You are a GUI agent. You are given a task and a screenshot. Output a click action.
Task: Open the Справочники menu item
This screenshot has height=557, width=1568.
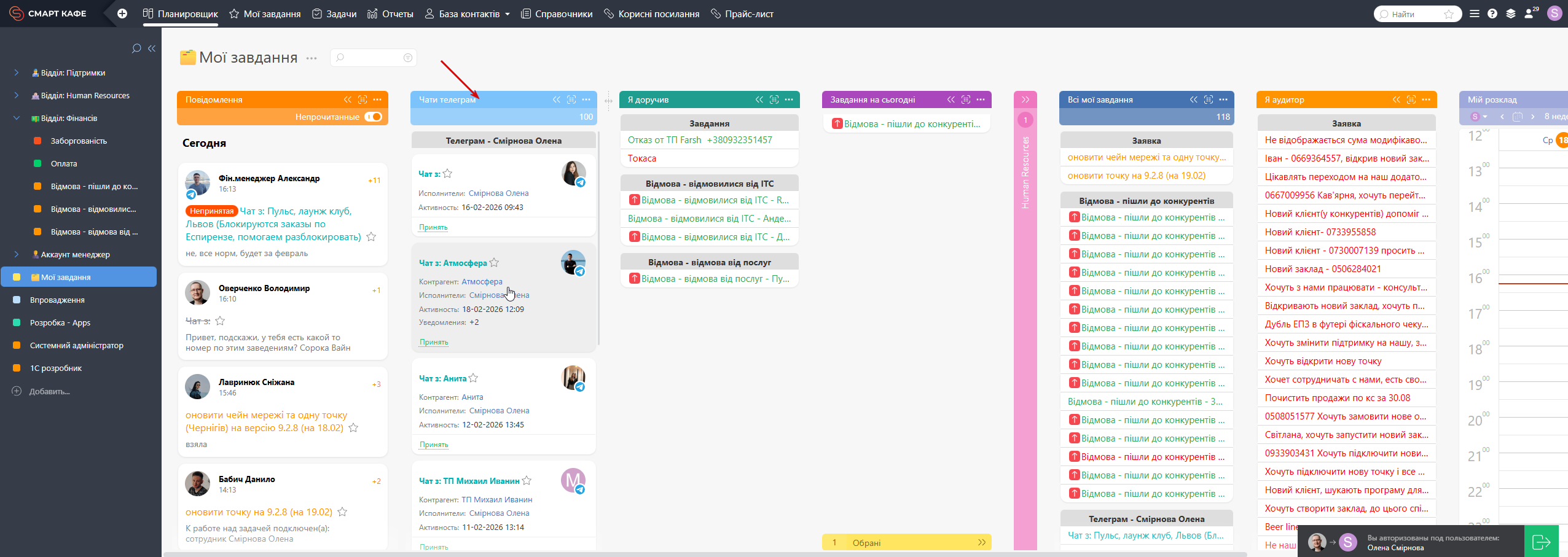(x=557, y=14)
